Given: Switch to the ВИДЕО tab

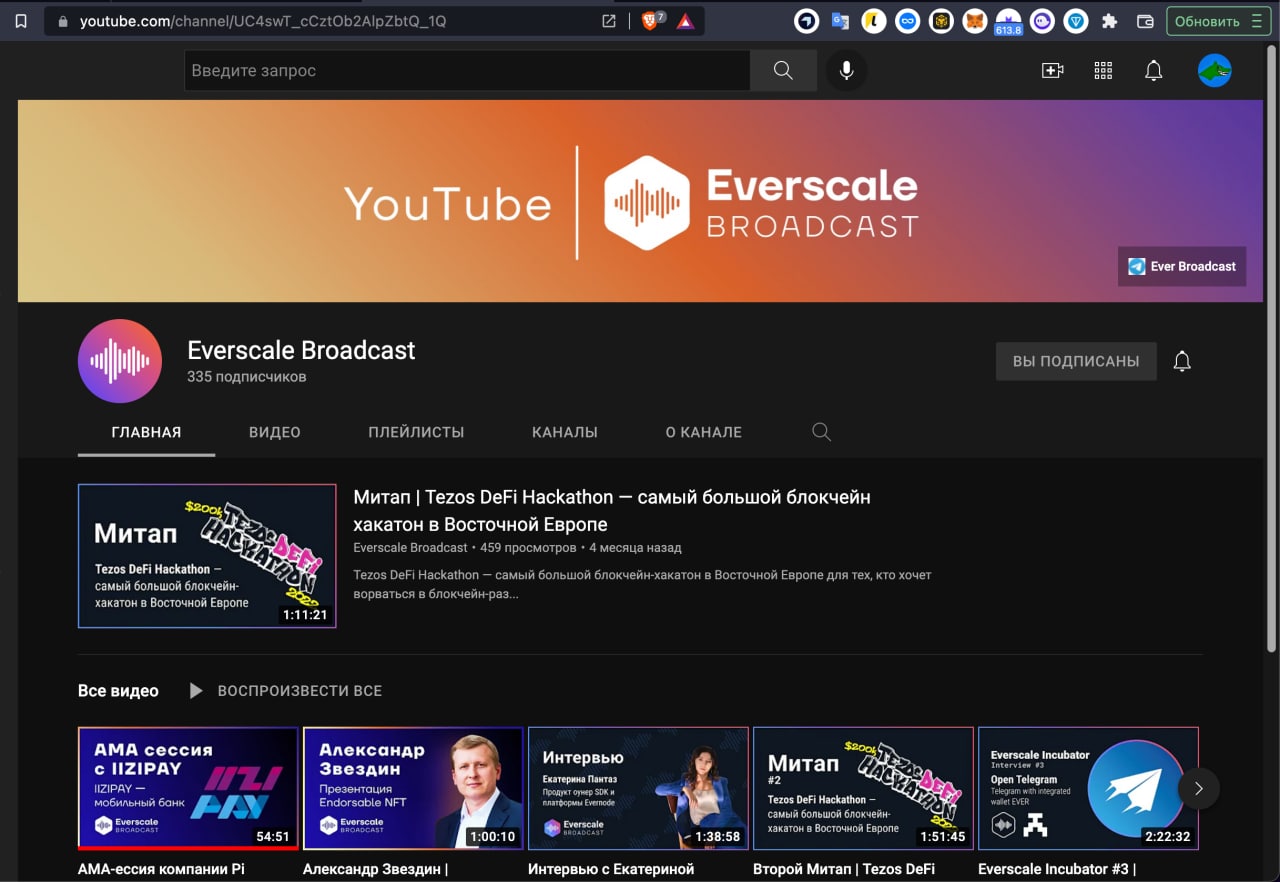Looking at the screenshot, I should click(274, 432).
